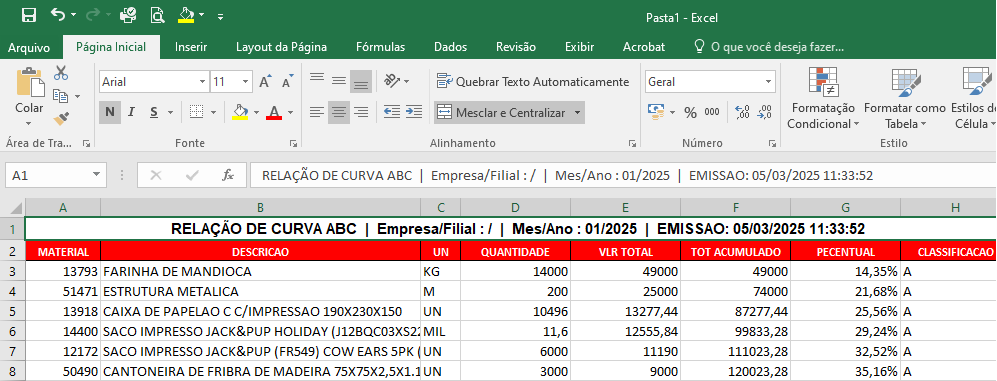This screenshot has height=381, width=997.
Task: Click Mesclar e Centralizar button
Action: click(501, 113)
